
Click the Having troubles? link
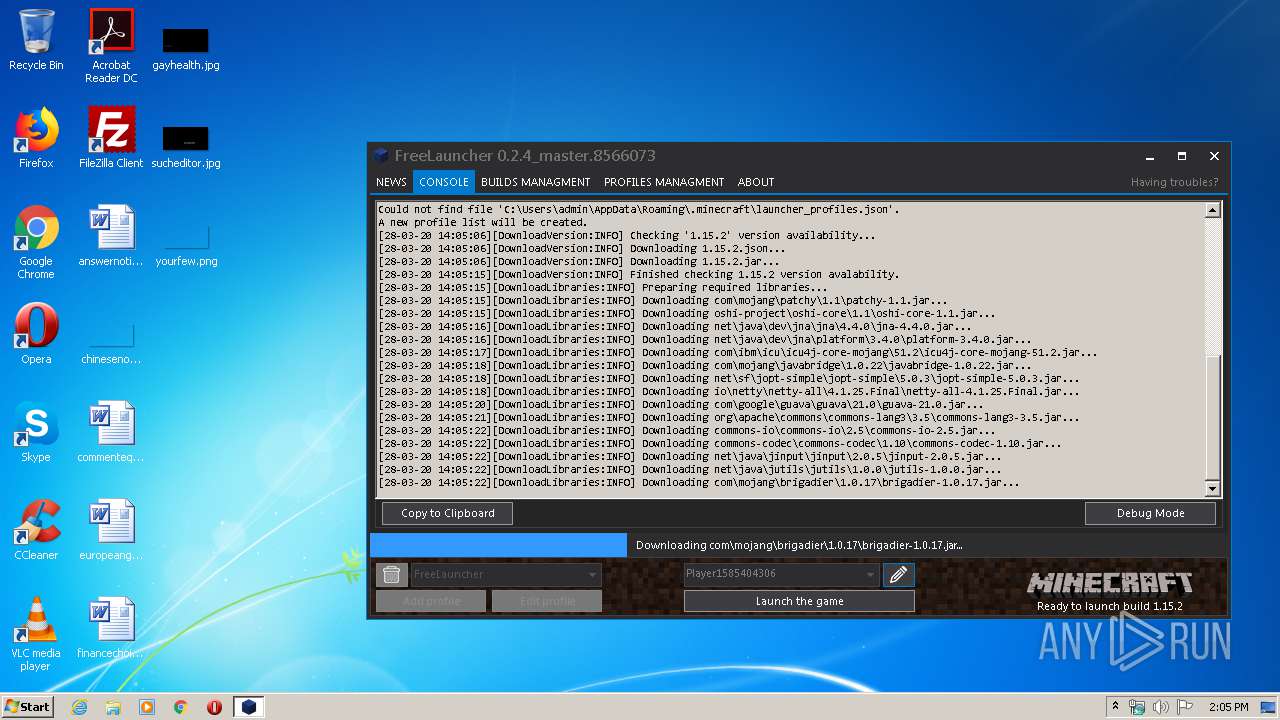tap(1174, 182)
